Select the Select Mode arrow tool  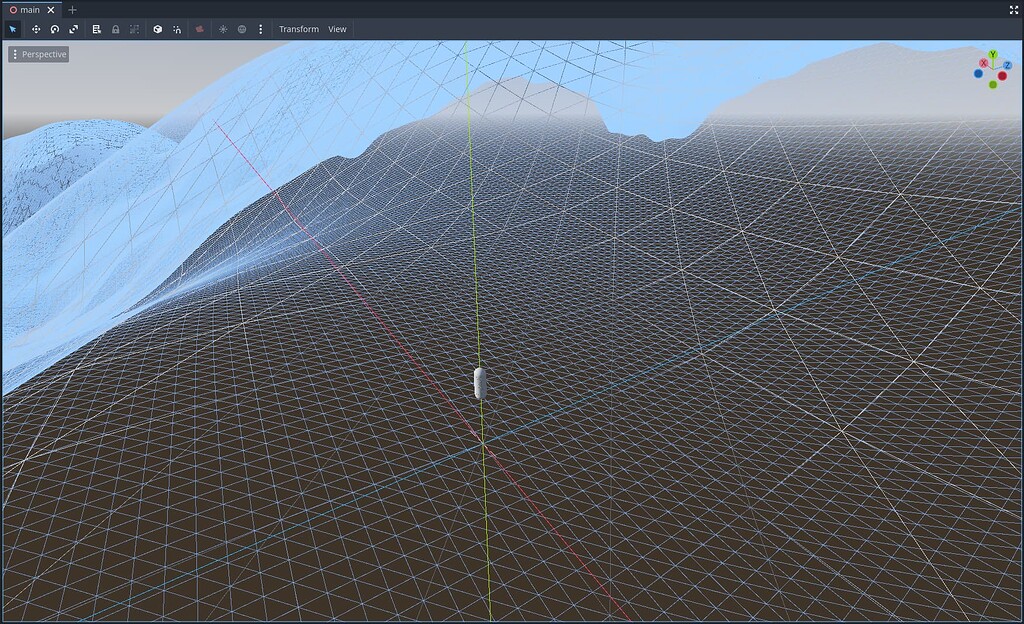(x=12, y=29)
